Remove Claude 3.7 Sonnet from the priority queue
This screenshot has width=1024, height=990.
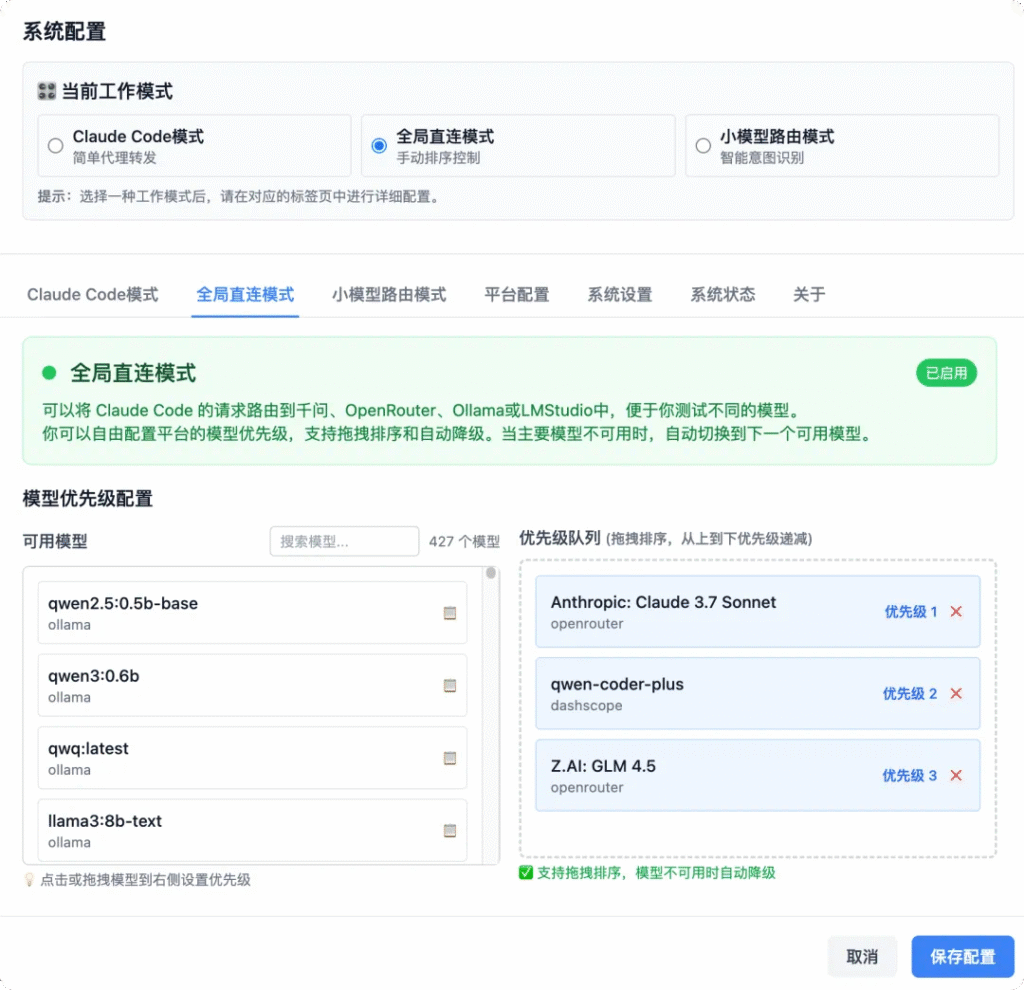click(956, 611)
